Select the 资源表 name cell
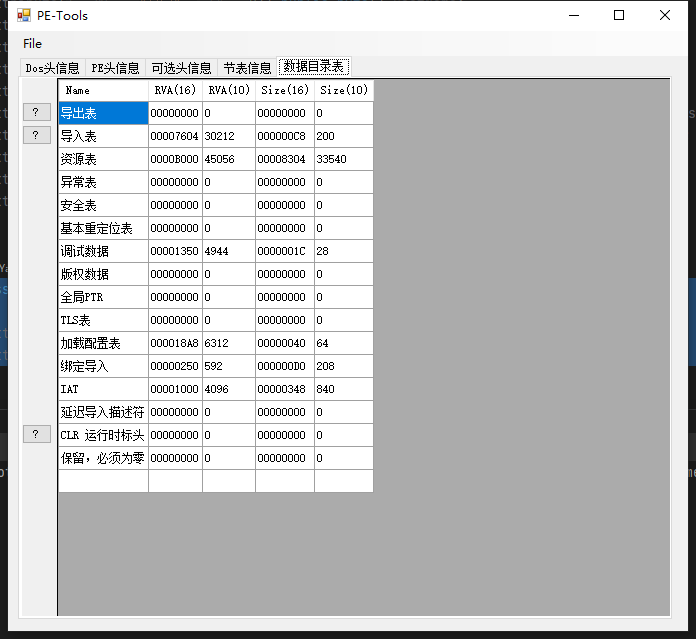The height and width of the screenshot is (639, 696). (x=103, y=159)
